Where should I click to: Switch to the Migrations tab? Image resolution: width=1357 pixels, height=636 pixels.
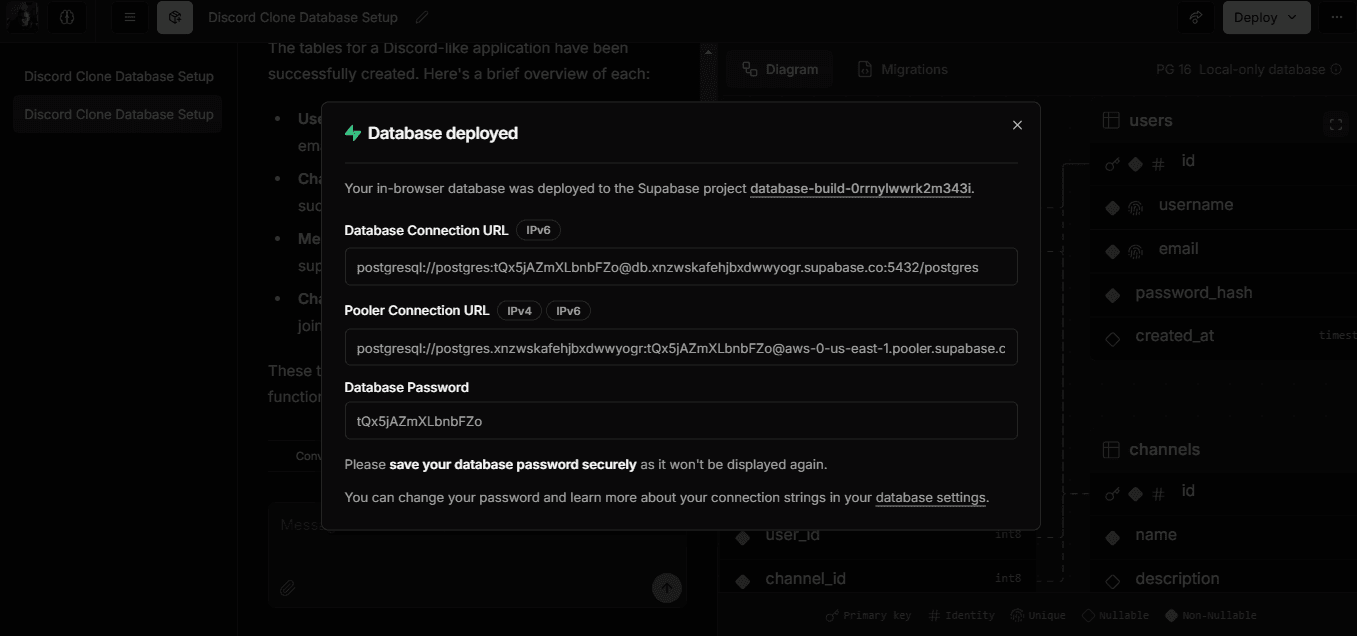click(x=902, y=69)
